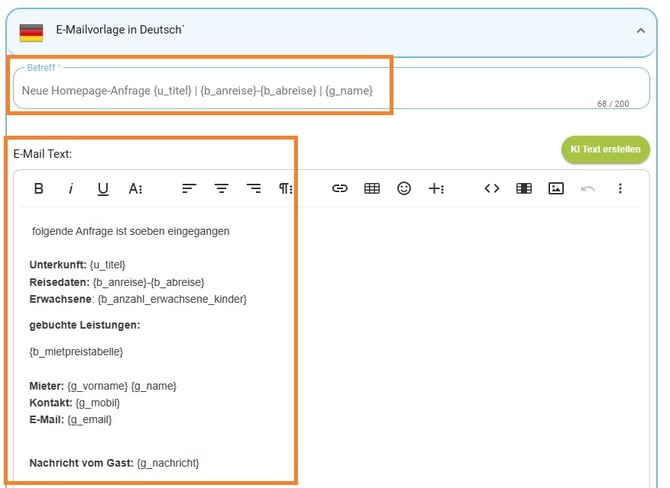The height and width of the screenshot is (488, 670).
Task: Click the Reisedaten line in the email body
Action: click(117, 282)
